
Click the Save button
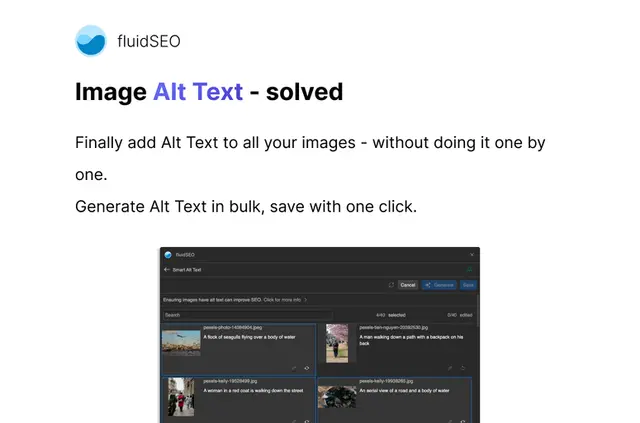468,285
